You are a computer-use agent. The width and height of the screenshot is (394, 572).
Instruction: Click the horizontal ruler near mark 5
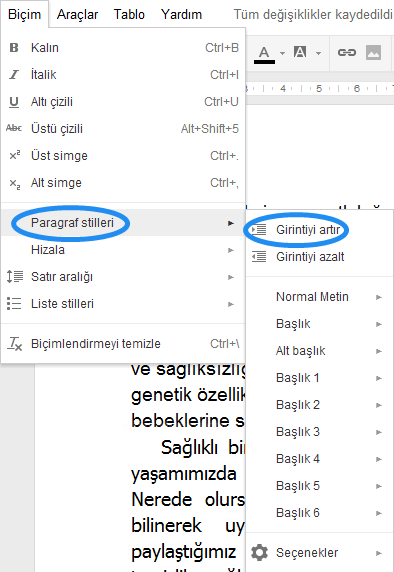click(319, 88)
